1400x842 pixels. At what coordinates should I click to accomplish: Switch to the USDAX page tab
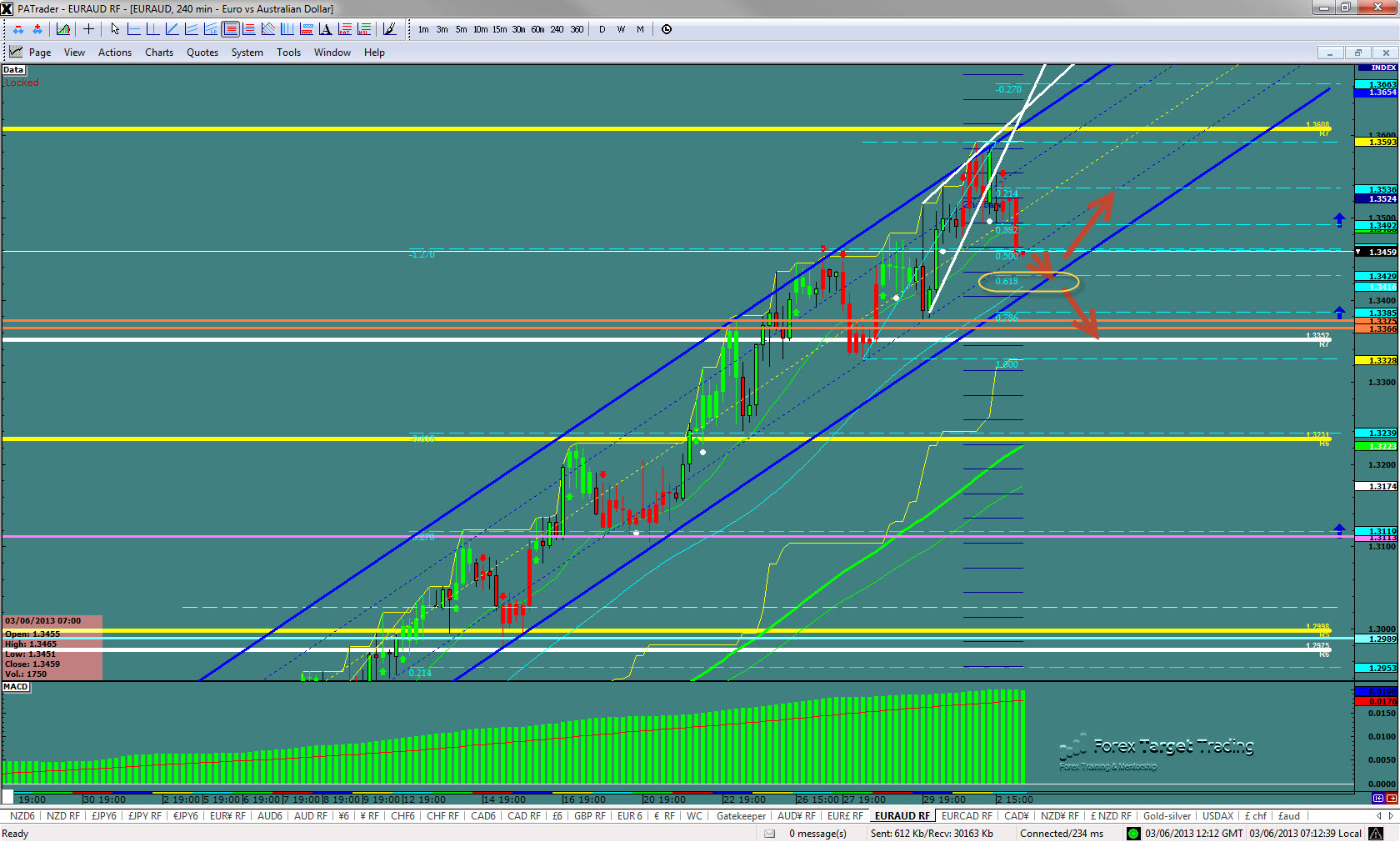(1217, 816)
